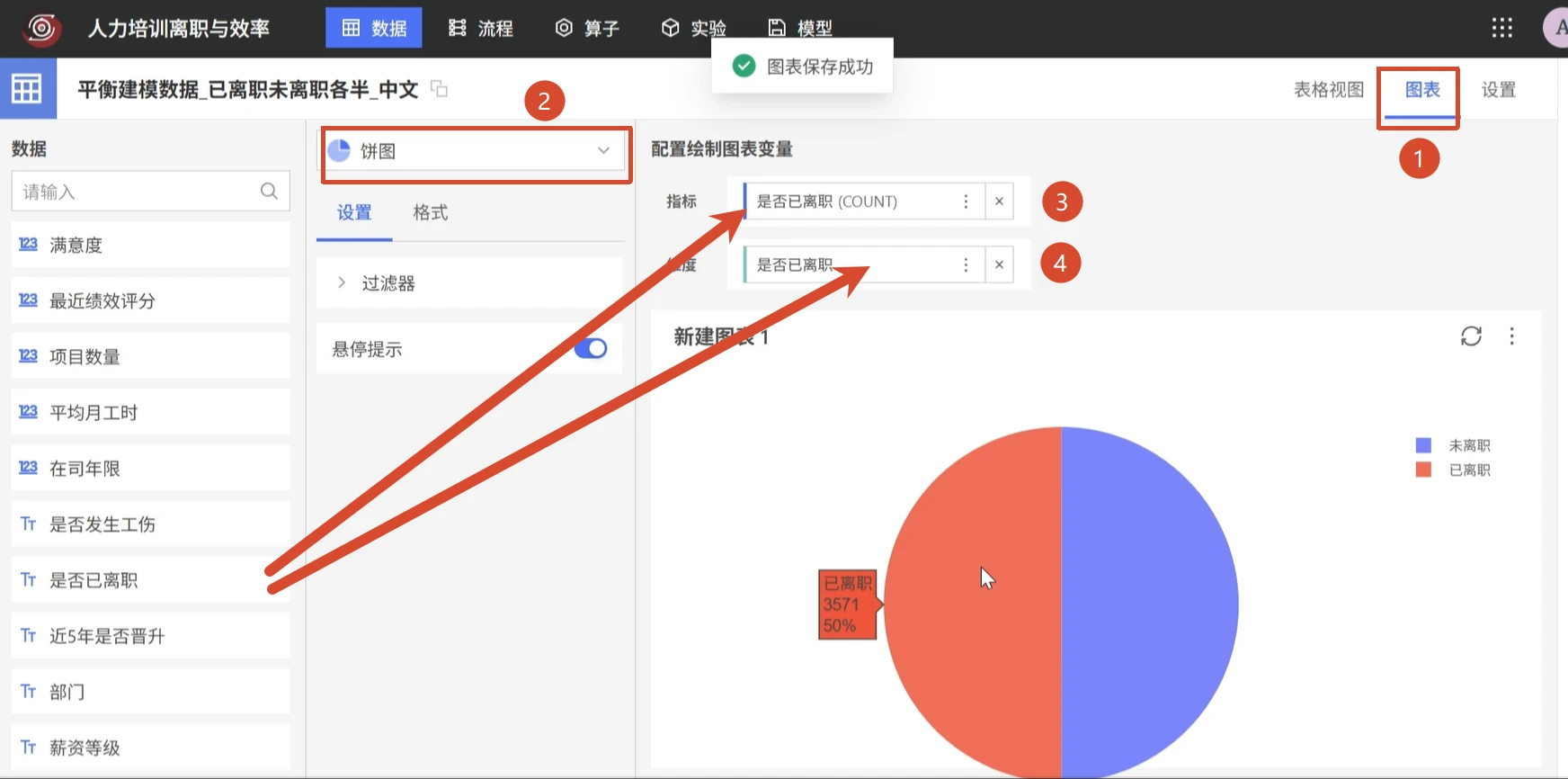Remove the 是否已离职 (COUNT) metric

click(999, 201)
